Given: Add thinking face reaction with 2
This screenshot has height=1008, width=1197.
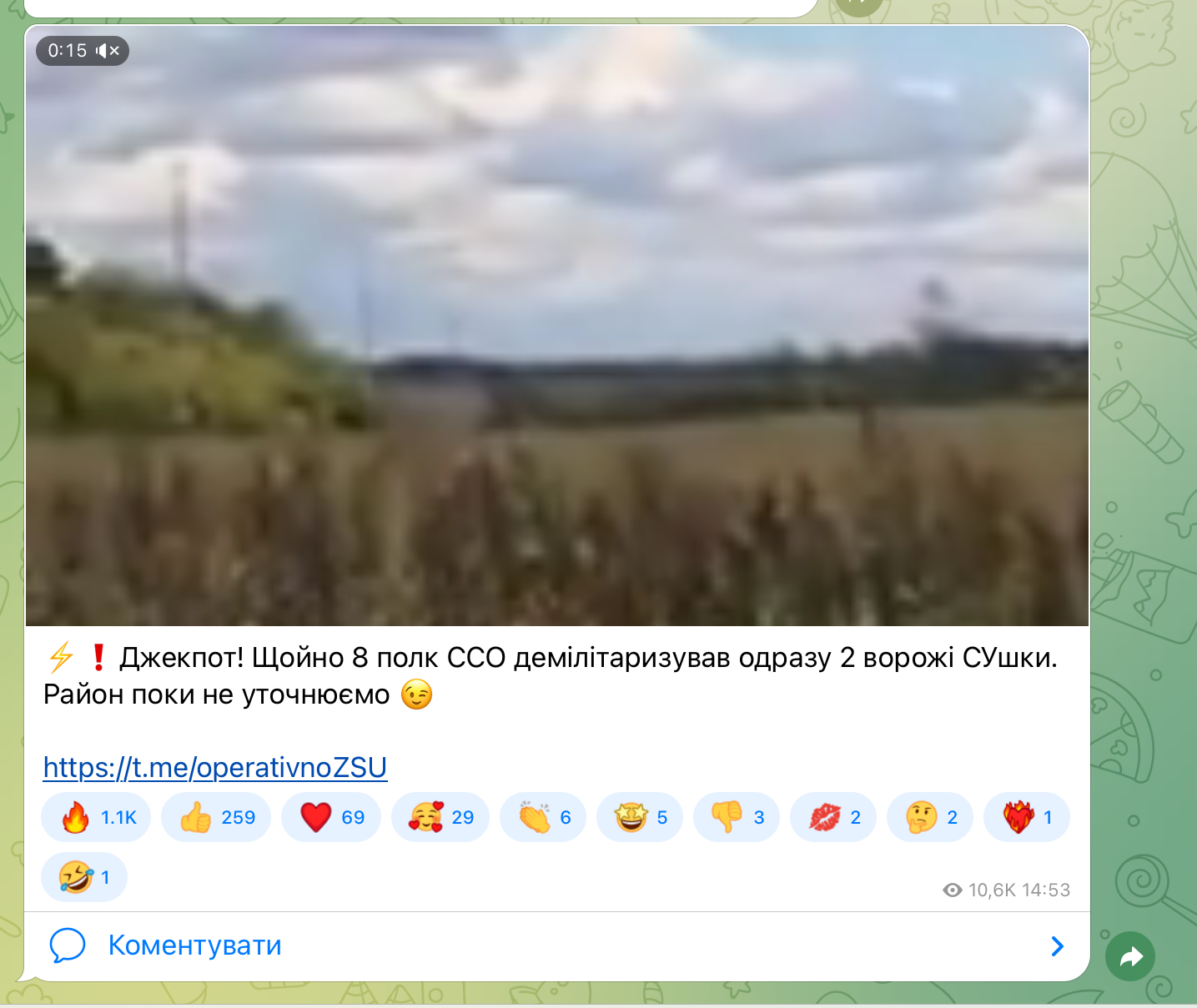Looking at the screenshot, I should pos(930,817).
